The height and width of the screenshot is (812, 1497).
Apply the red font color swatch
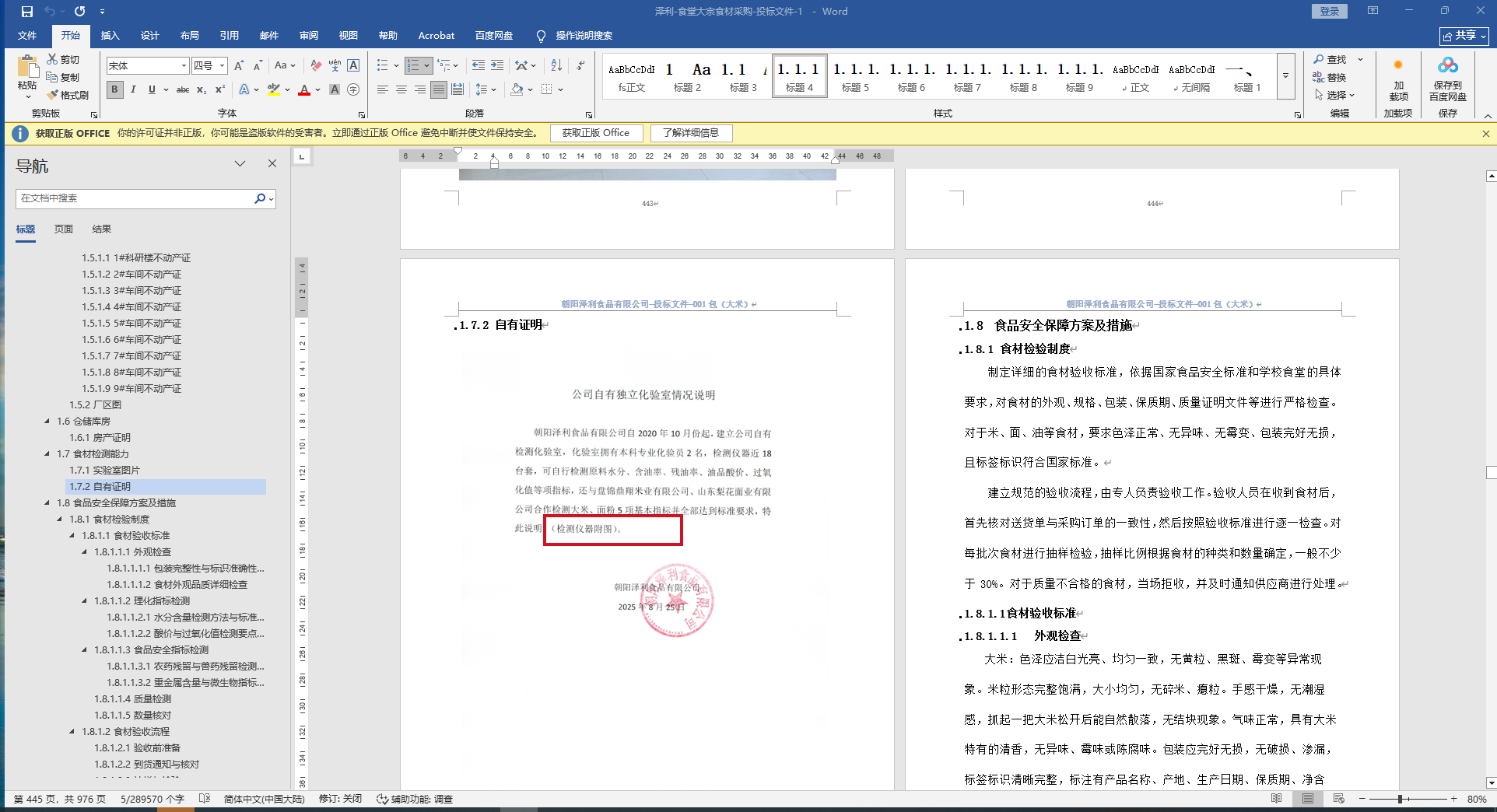[x=304, y=89]
